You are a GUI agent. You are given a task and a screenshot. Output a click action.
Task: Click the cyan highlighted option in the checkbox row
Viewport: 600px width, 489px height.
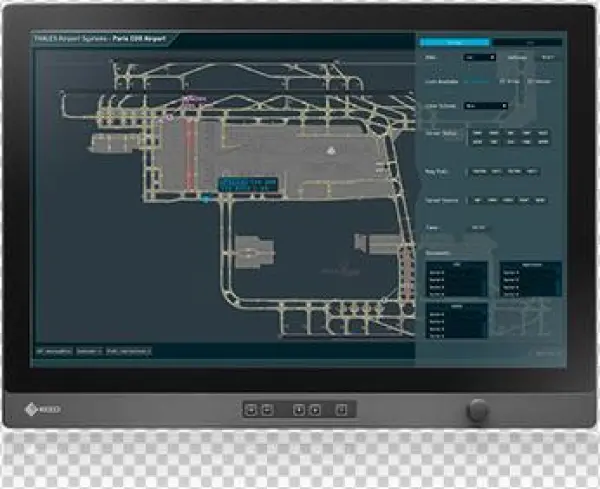[476, 82]
